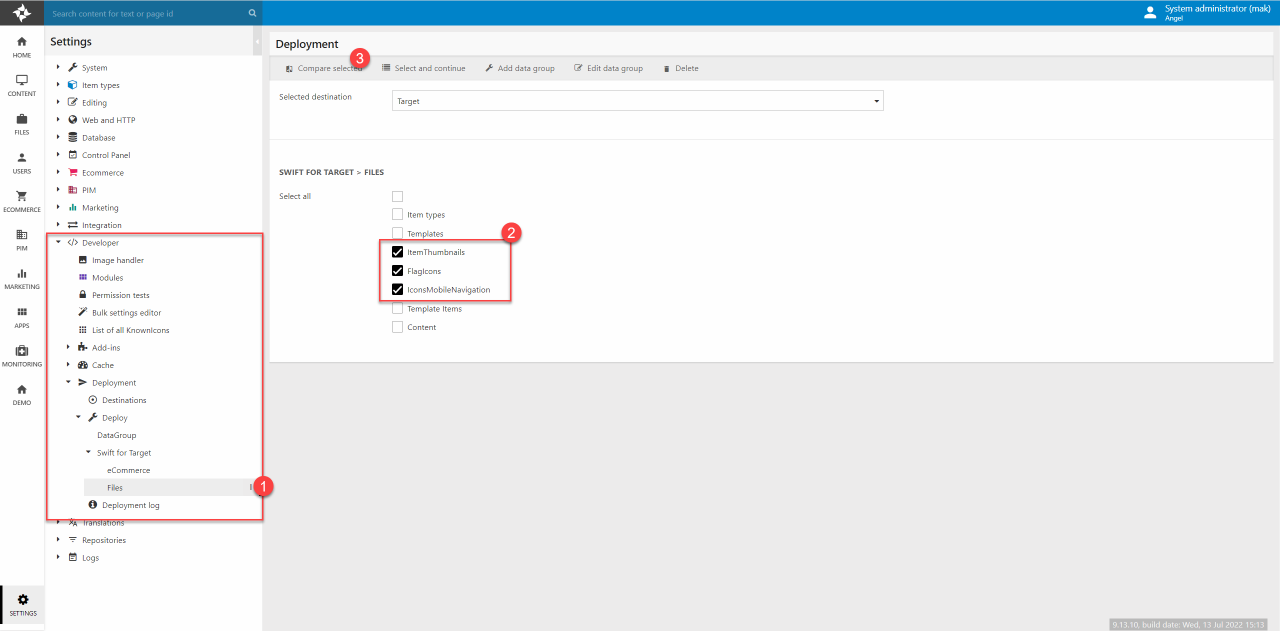Viewport: 1280px width, 631px height.
Task: Open the Files section in left navigation
Action: (x=22, y=124)
